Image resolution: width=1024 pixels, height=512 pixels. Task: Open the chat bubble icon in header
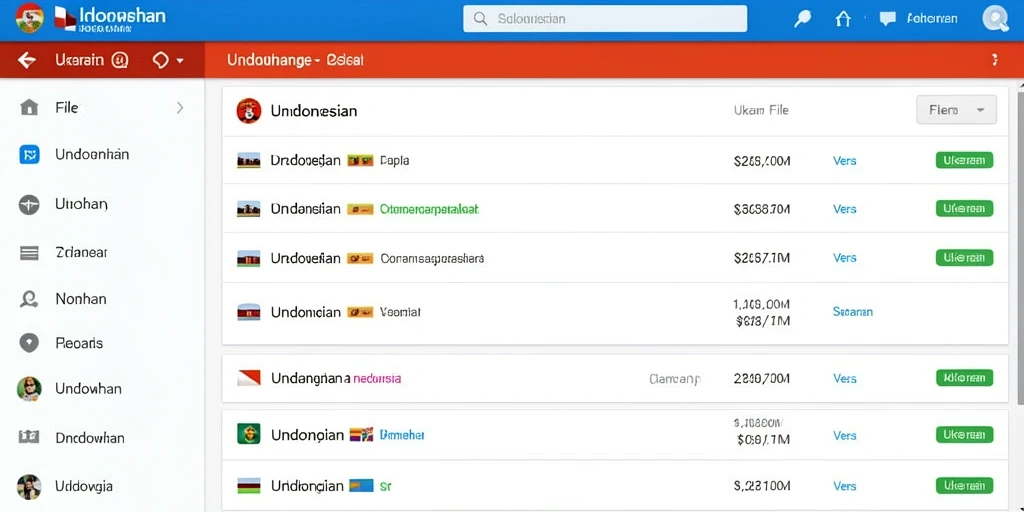(888, 19)
